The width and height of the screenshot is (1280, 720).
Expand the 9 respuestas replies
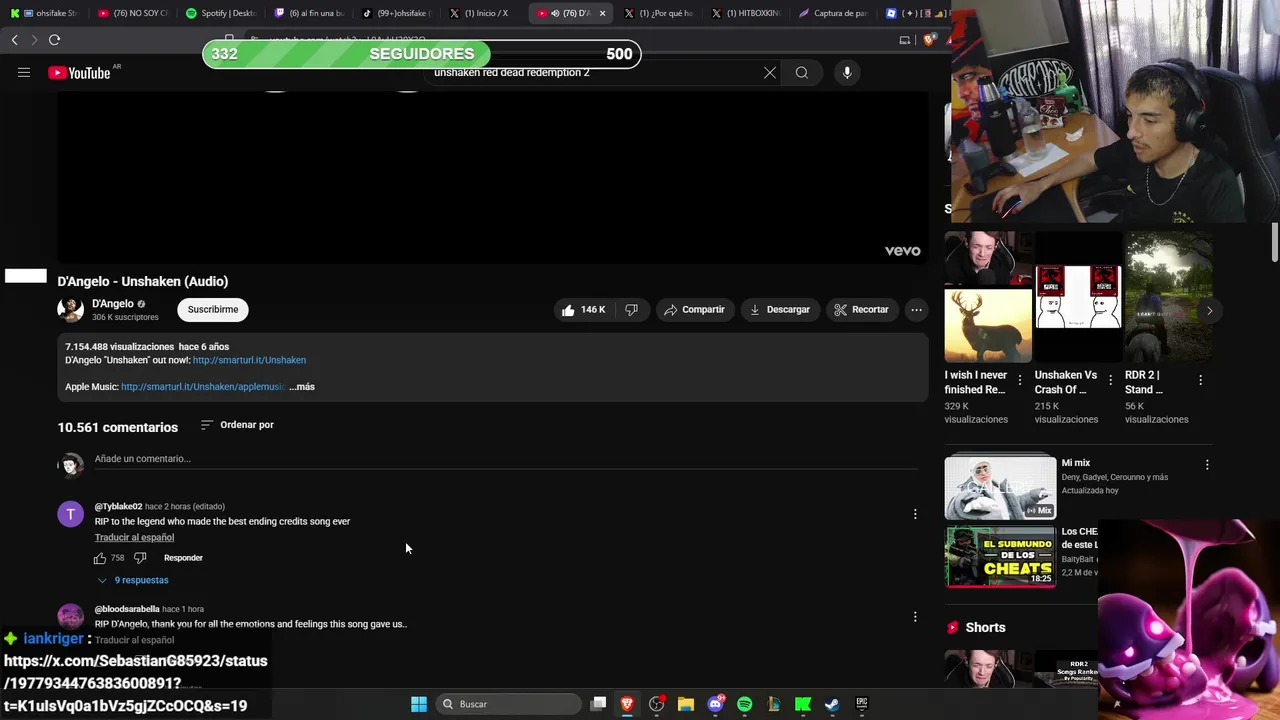coord(133,580)
